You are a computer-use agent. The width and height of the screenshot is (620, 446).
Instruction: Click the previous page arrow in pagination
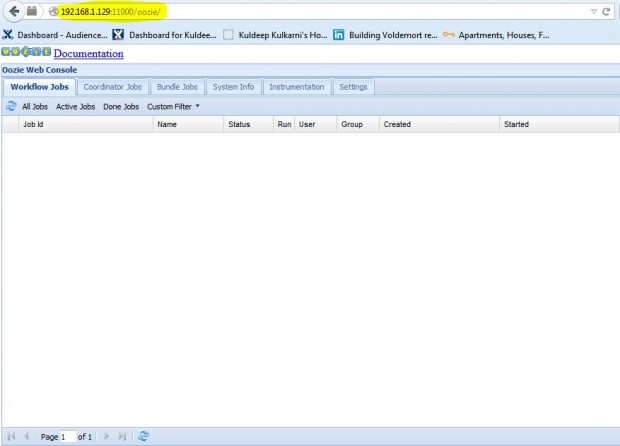tap(26, 437)
